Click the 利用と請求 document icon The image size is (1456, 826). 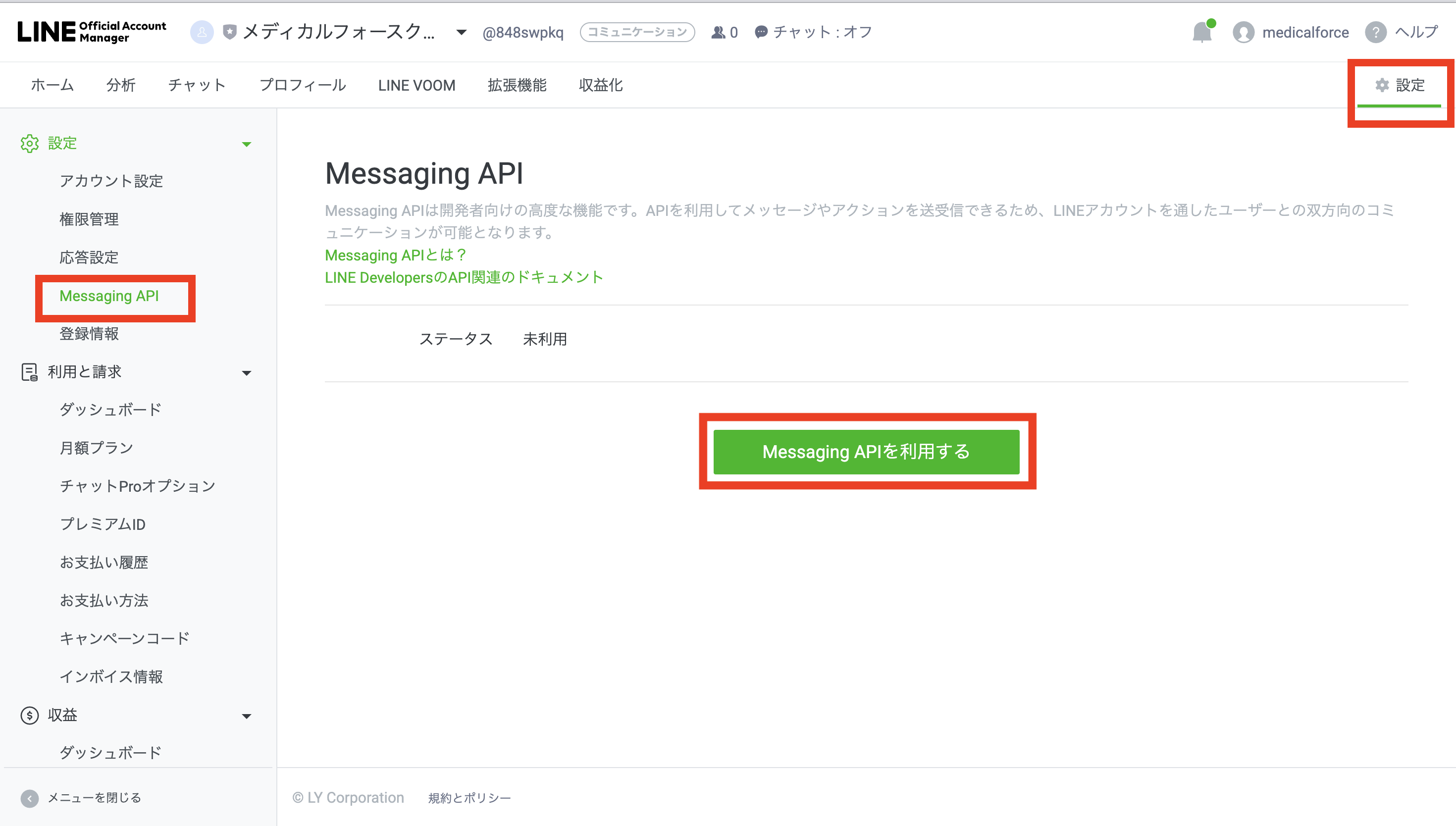point(29,371)
